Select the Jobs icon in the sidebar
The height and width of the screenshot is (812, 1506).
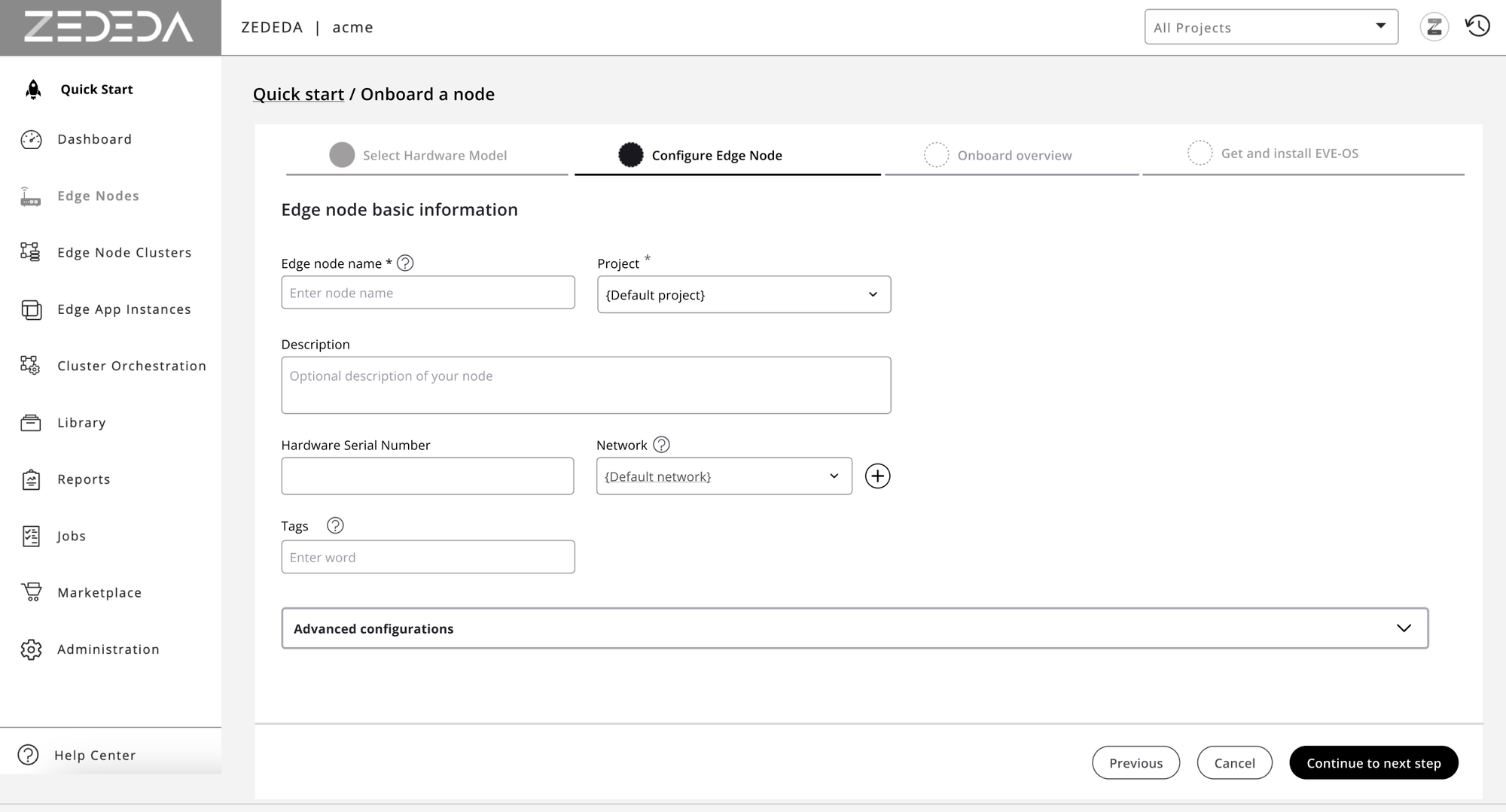click(31, 536)
